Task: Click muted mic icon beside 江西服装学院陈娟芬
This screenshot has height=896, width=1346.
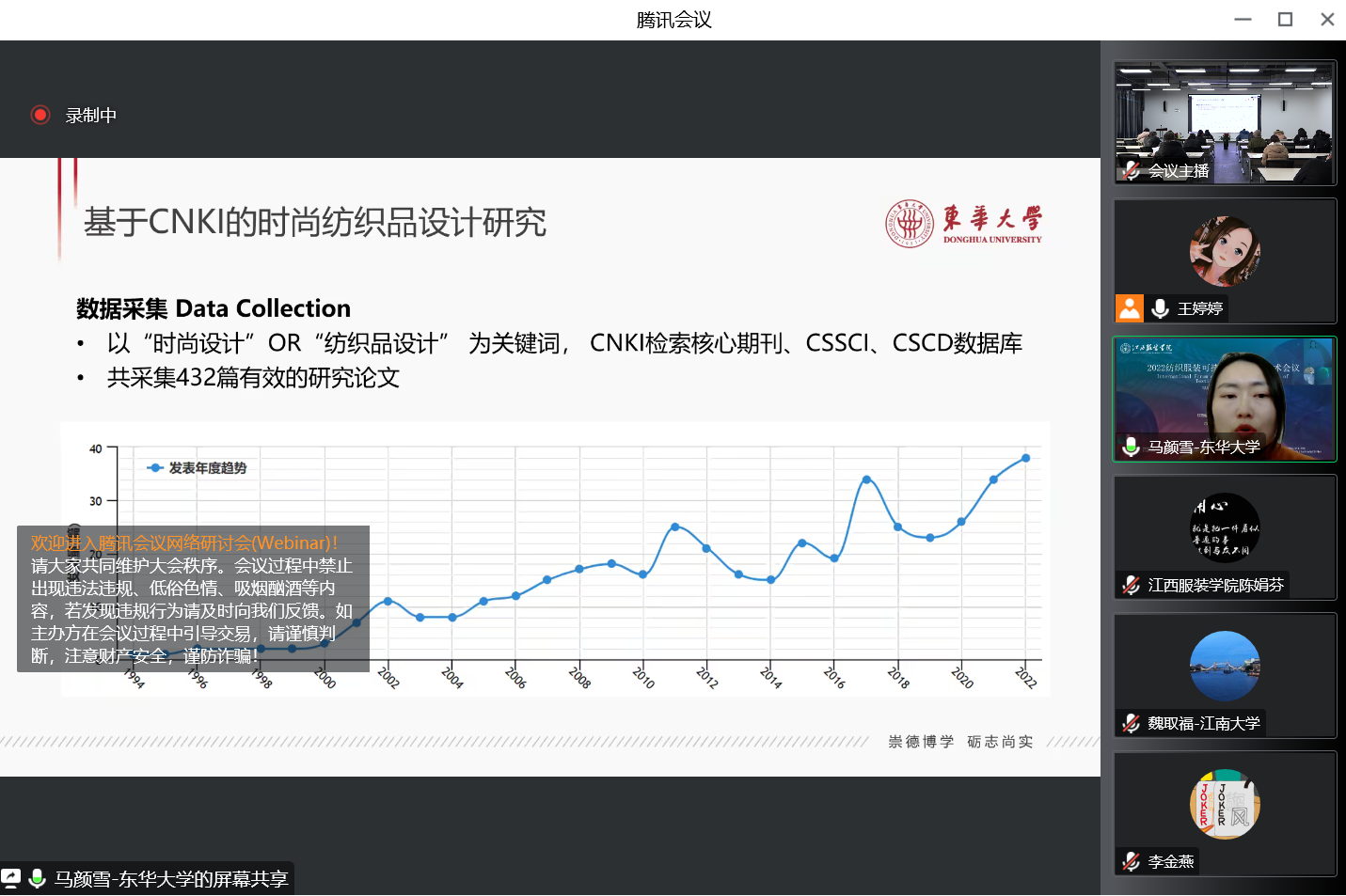Action: (1132, 585)
